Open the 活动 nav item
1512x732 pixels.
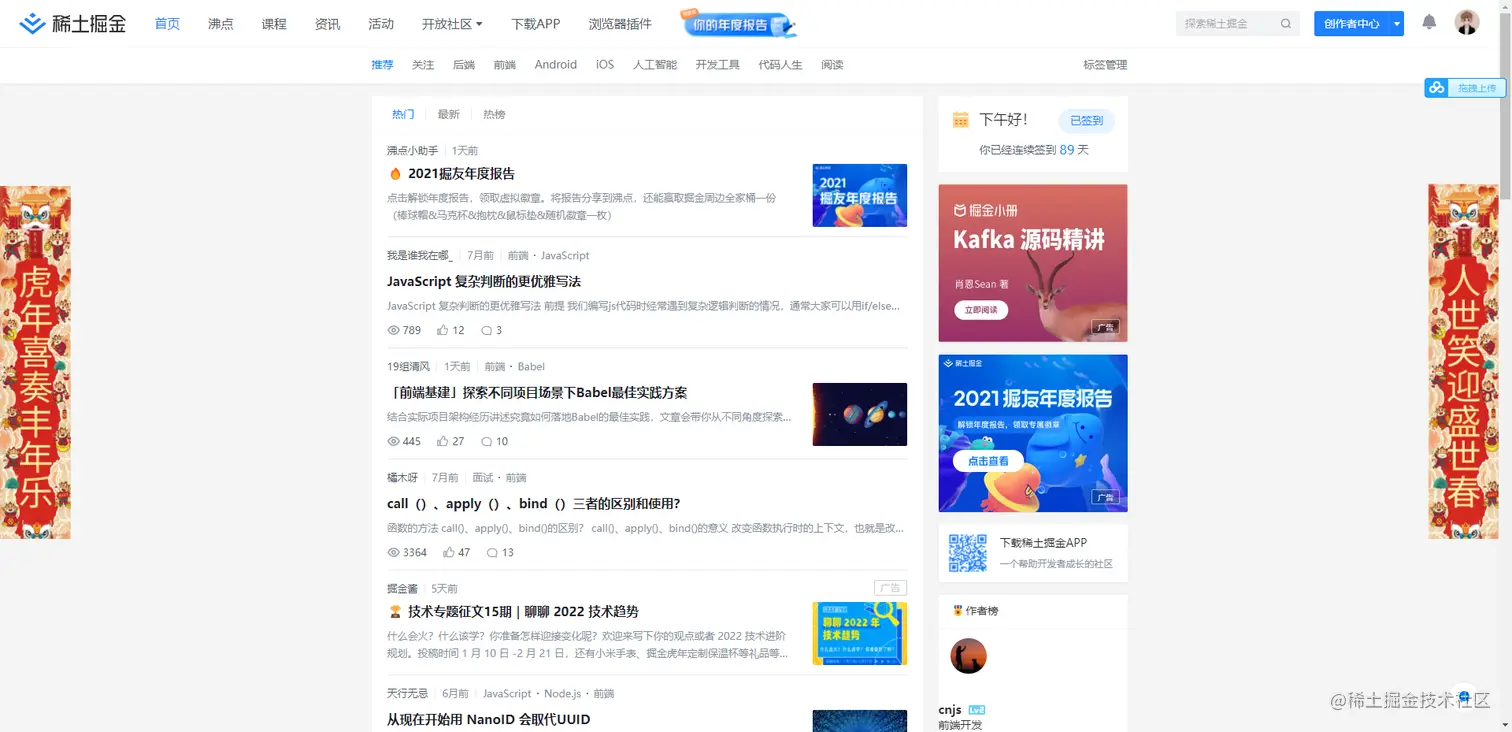point(381,24)
